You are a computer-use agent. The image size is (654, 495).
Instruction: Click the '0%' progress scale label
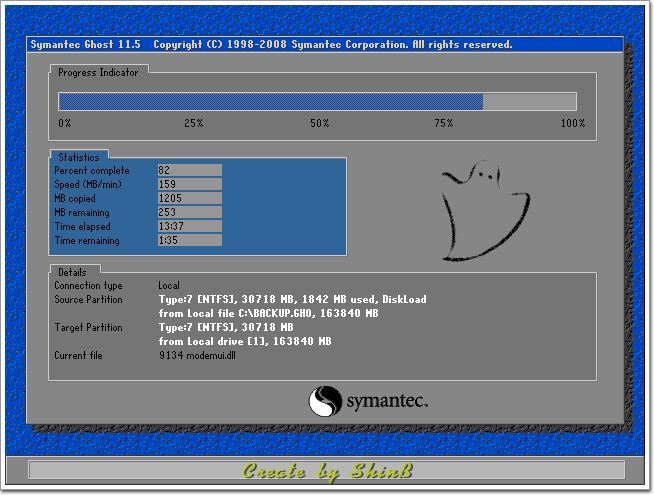pos(65,123)
